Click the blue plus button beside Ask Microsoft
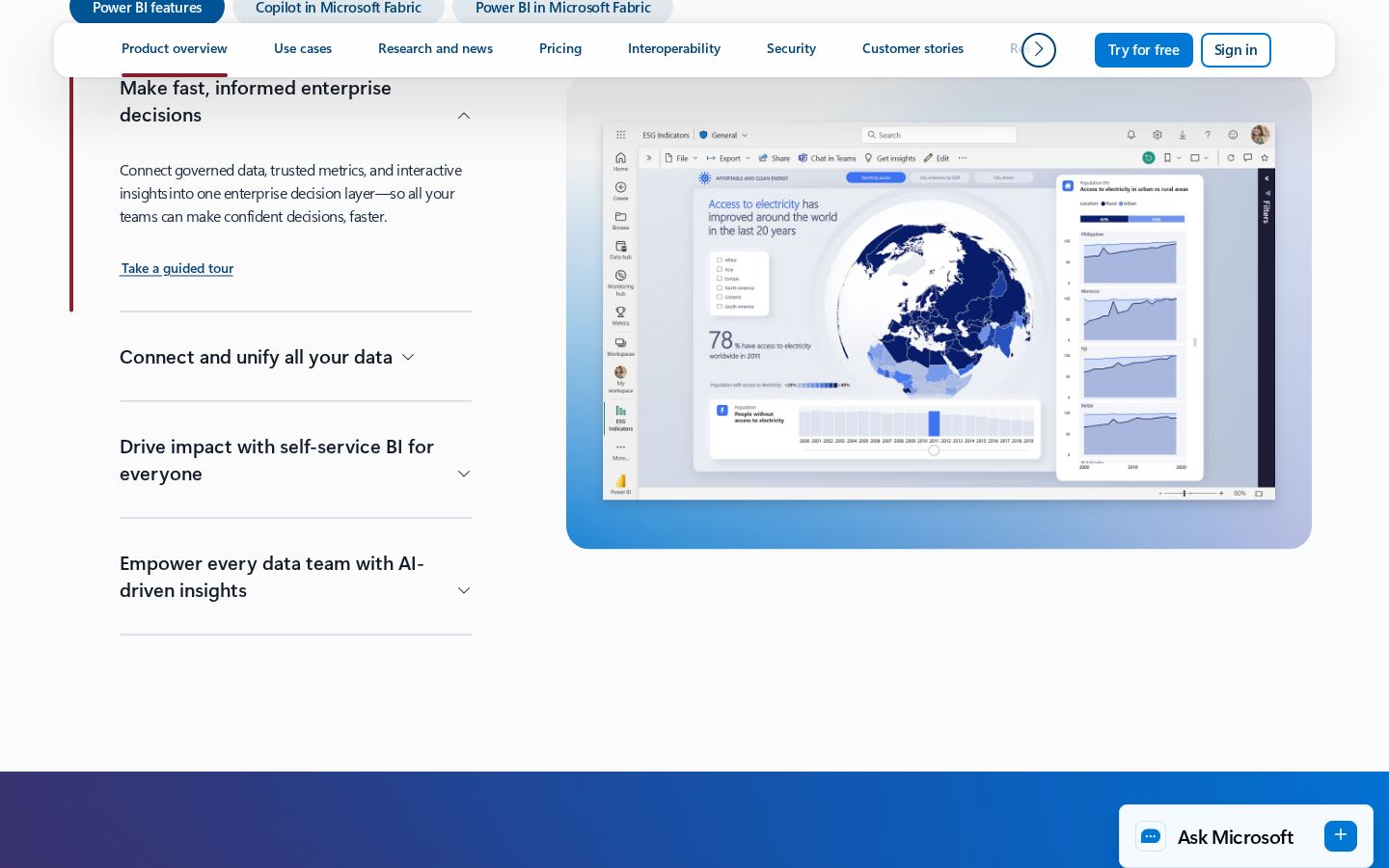The image size is (1389, 868). coord(1341,836)
